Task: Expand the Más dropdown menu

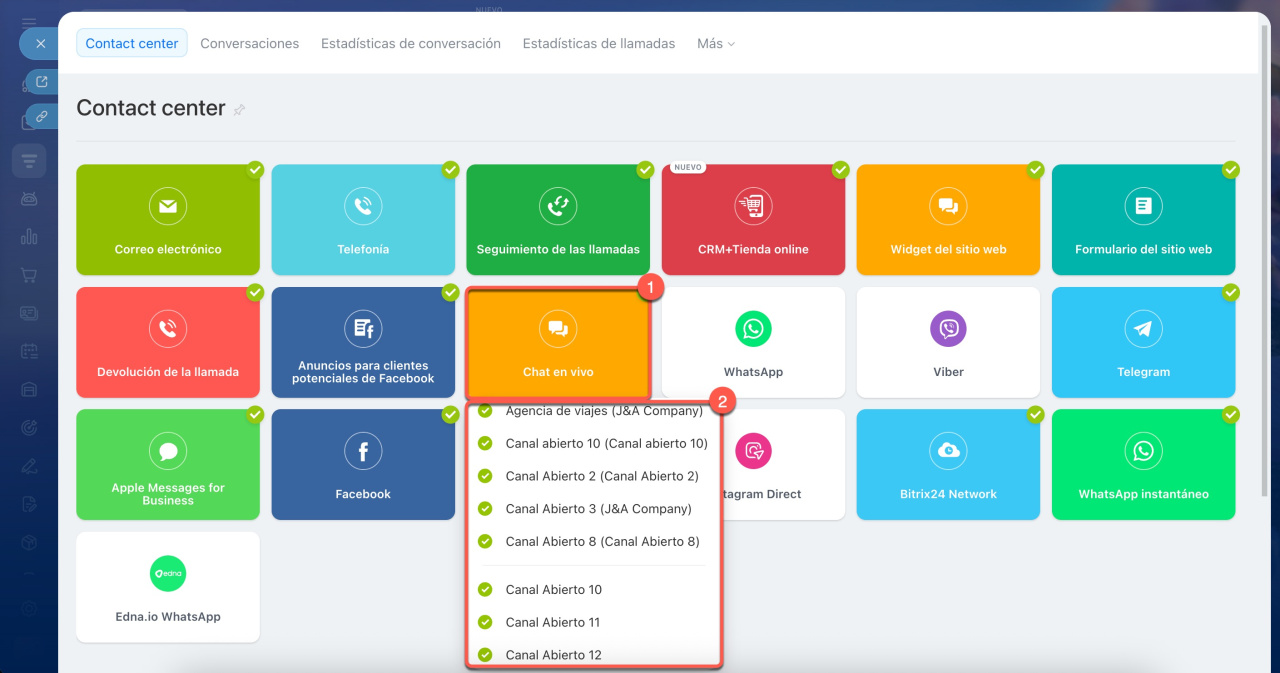Action: click(x=715, y=44)
